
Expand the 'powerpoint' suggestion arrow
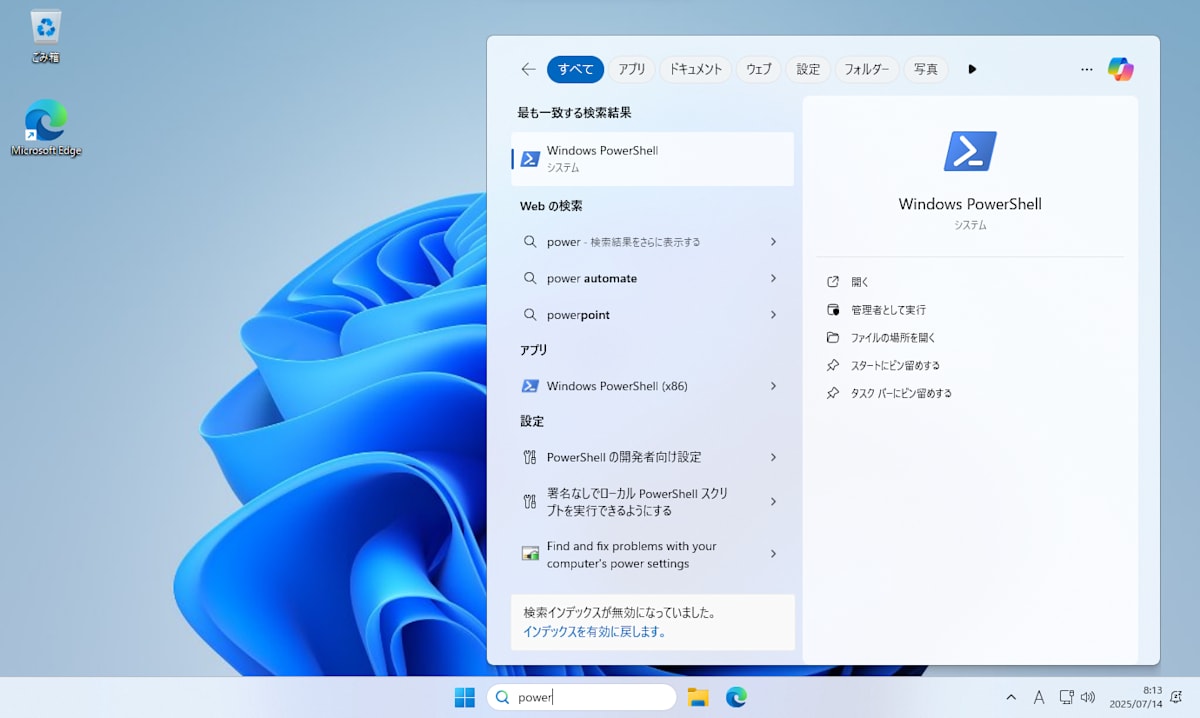pos(773,315)
